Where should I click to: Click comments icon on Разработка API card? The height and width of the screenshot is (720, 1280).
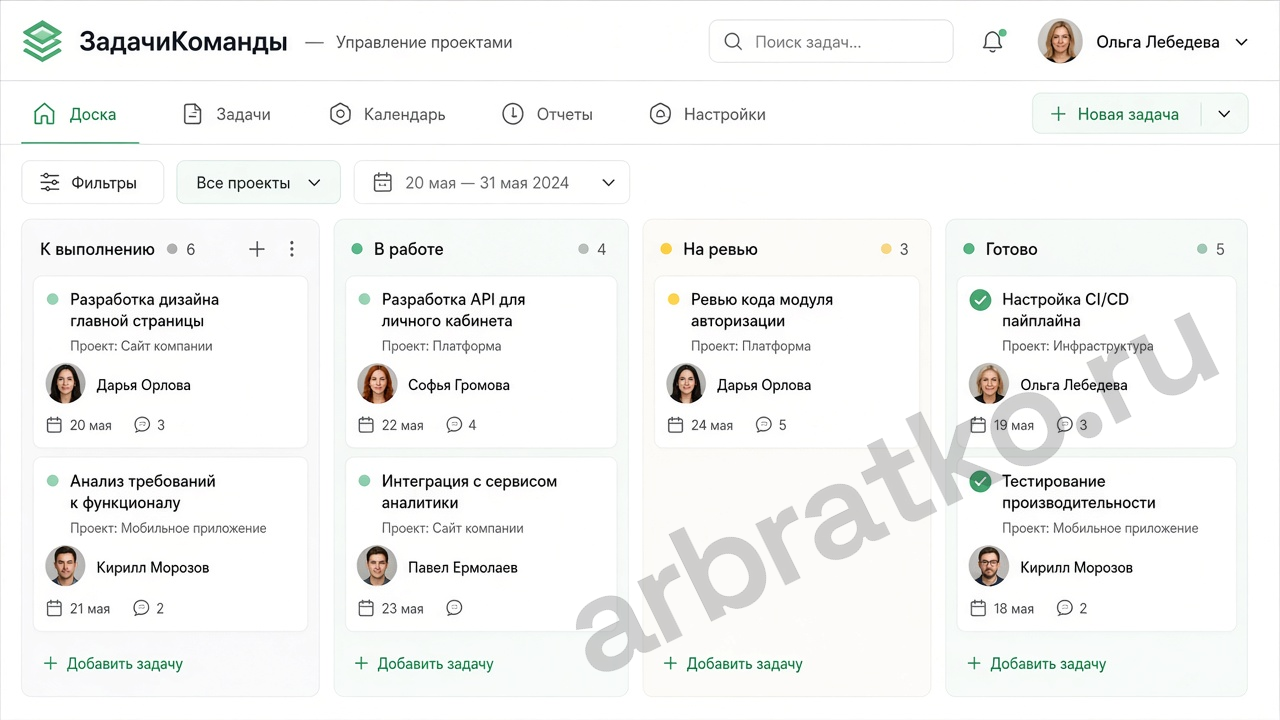click(454, 425)
